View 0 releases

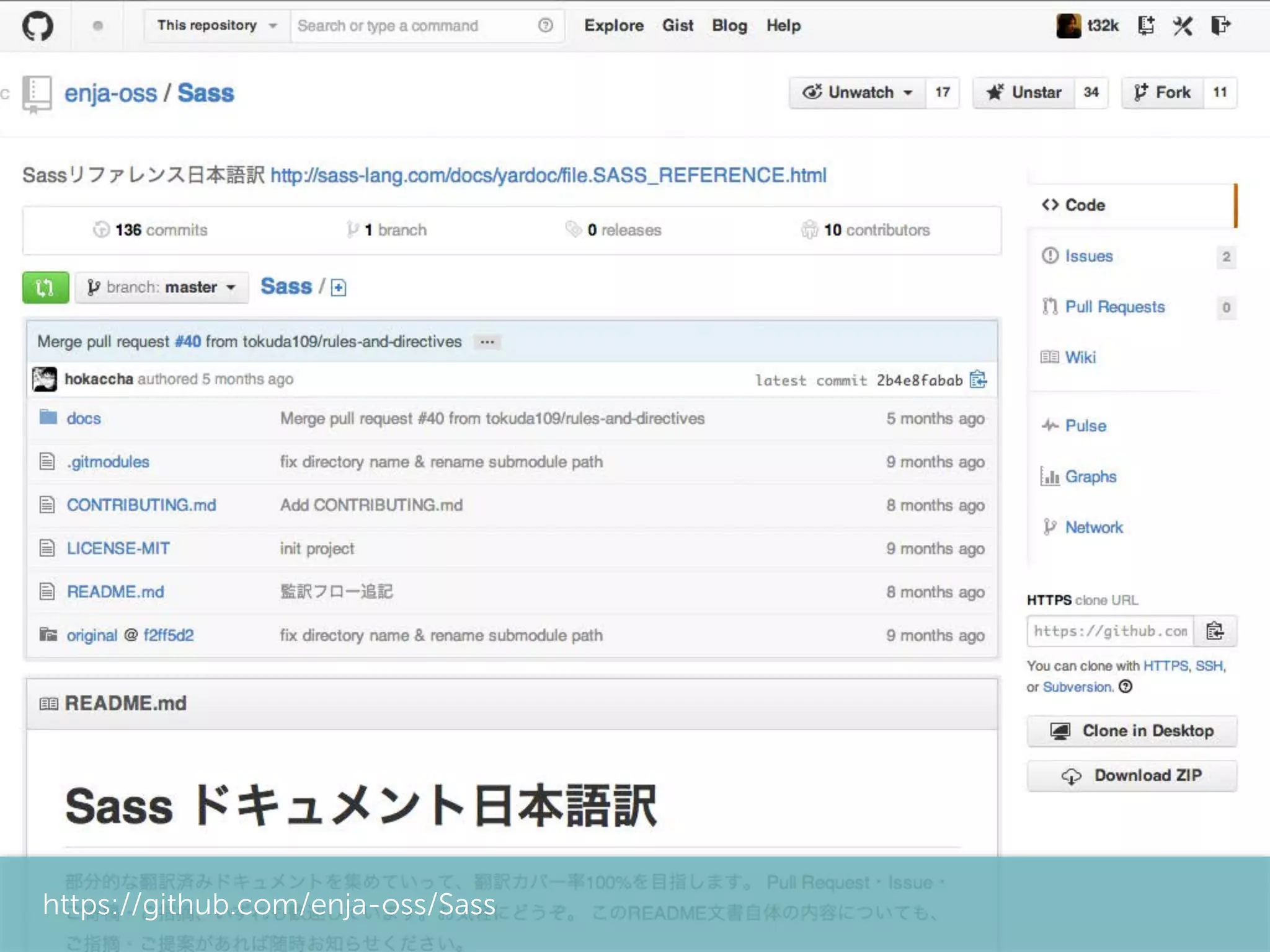[x=613, y=230]
